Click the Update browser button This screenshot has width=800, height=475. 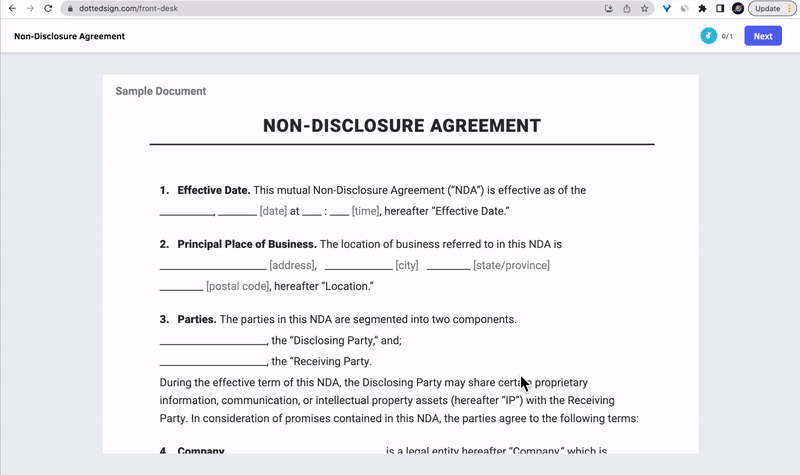[767, 9]
